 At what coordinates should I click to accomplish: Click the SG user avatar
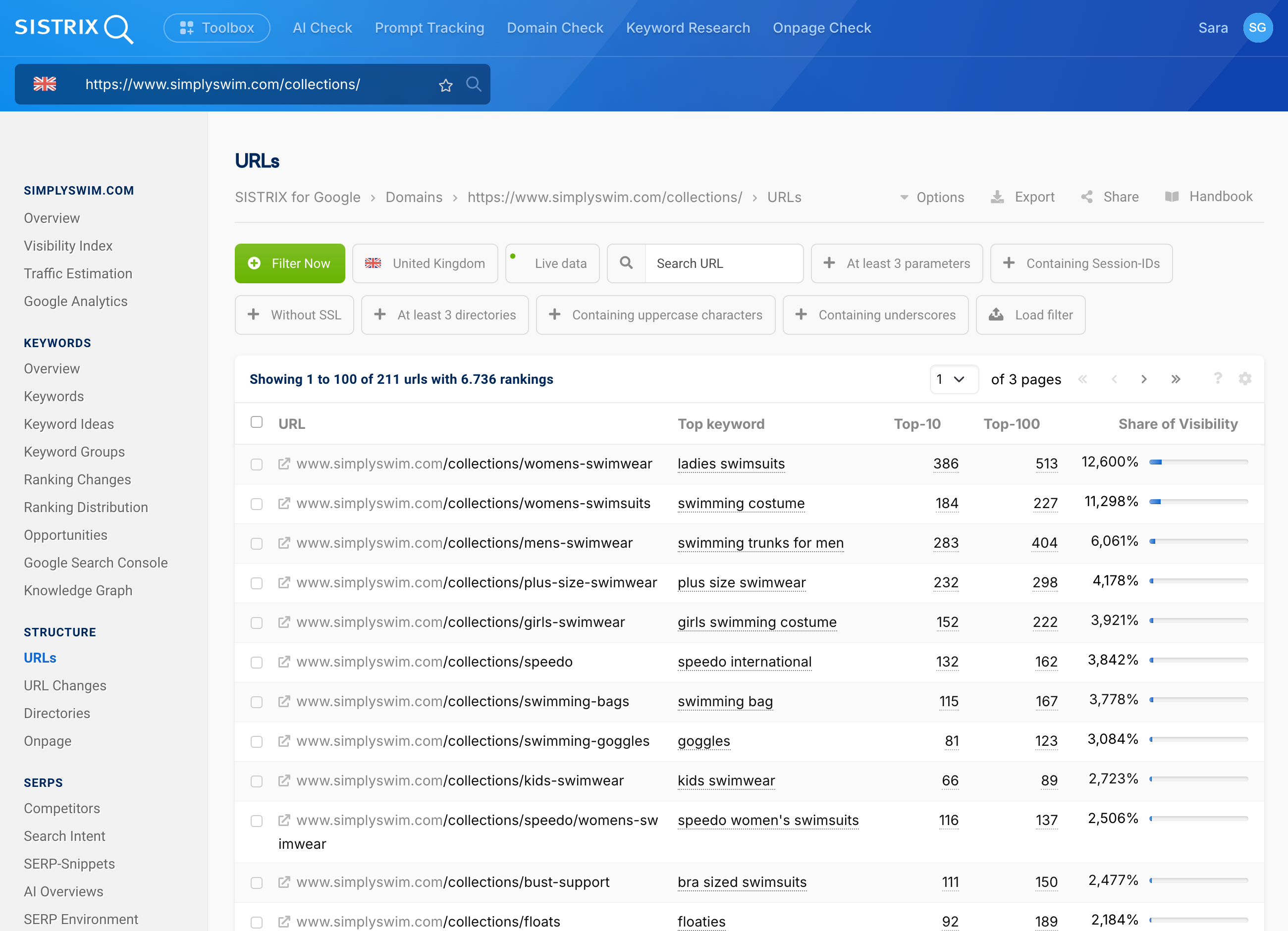(1257, 28)
